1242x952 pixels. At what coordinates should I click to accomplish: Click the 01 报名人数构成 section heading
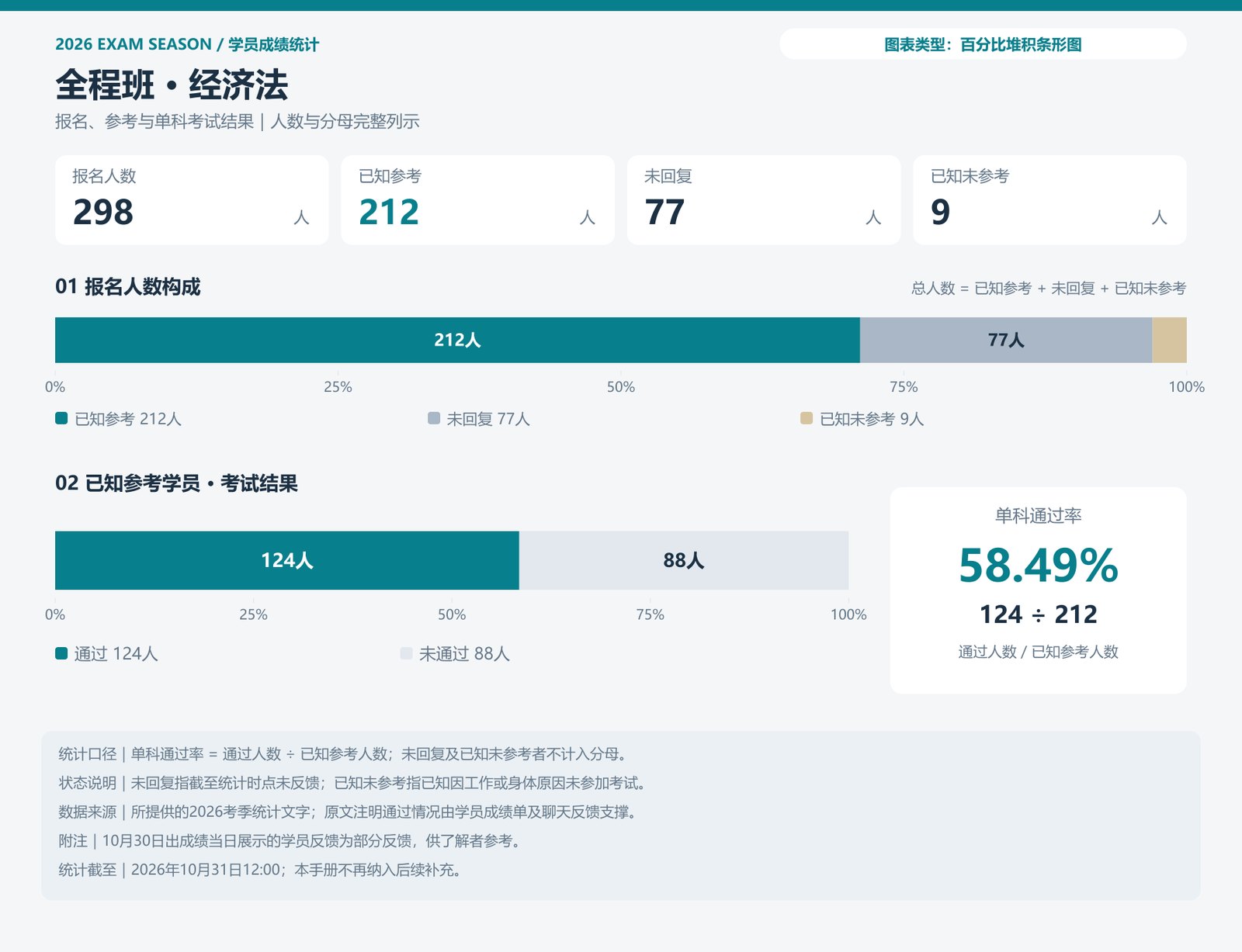[128, 287]
